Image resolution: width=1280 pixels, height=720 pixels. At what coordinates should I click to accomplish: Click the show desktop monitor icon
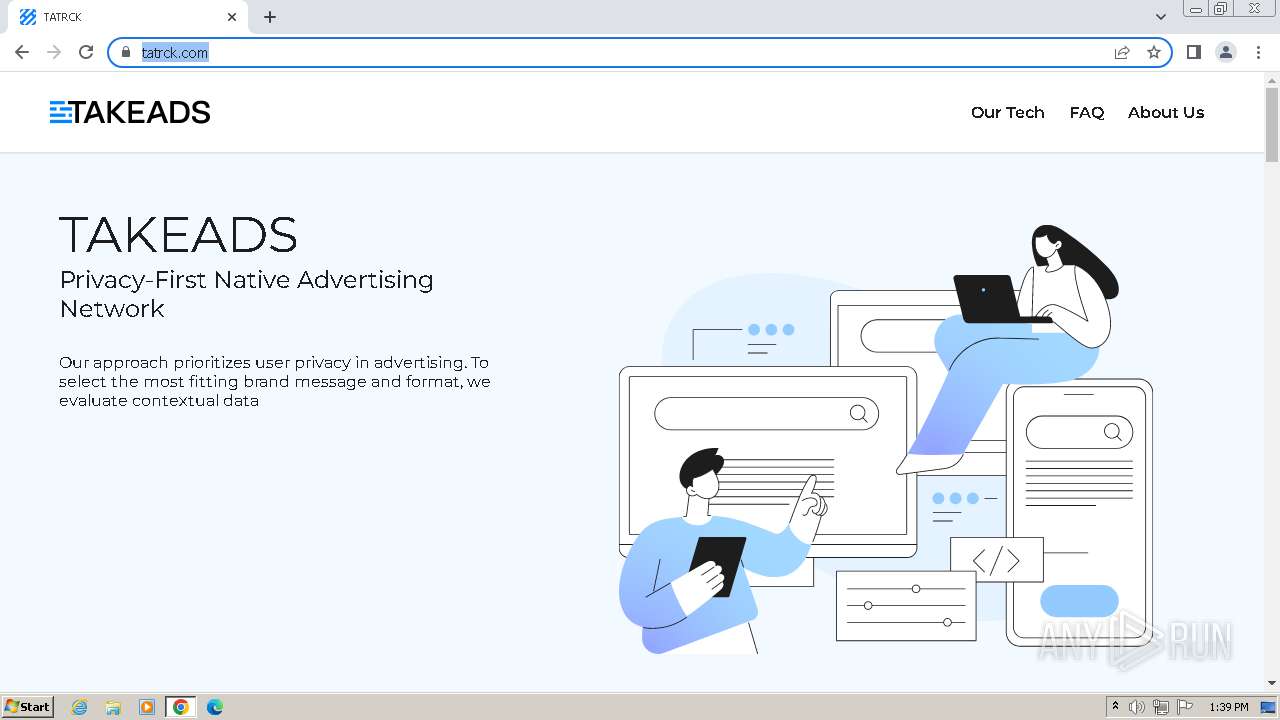pos(1269,707)
